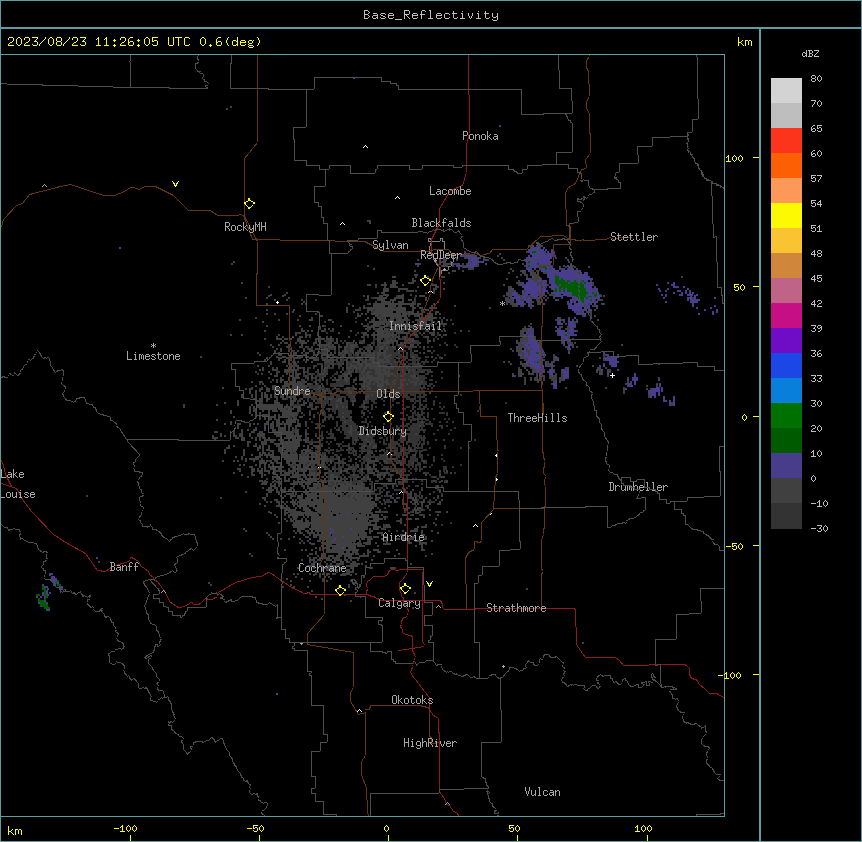This screenshot has height=842, width=862.
Task: Click the yellow diamond marker above Calgary label
Action: pyautogui.click(x=405, y=589)
